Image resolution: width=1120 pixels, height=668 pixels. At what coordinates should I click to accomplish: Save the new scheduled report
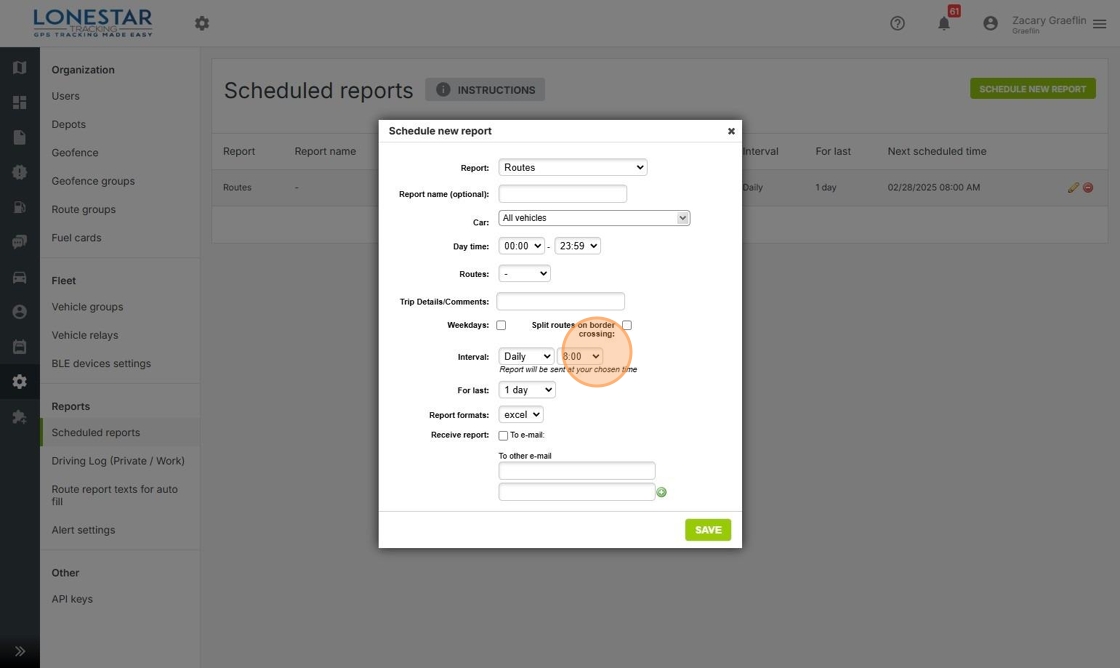point(708,530)
